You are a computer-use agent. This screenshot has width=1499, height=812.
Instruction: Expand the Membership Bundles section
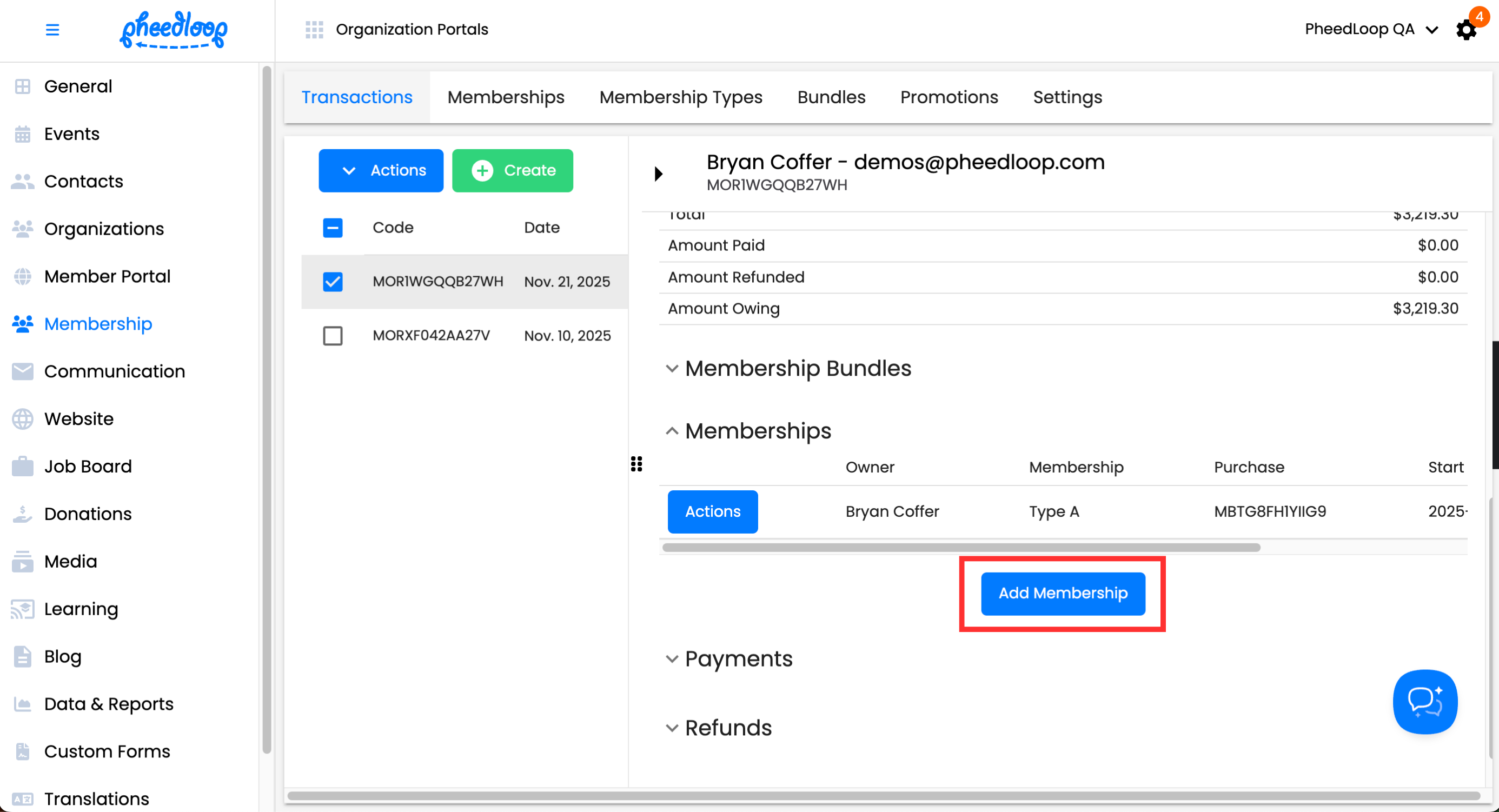pyautogui.click(x=797, y=368)
